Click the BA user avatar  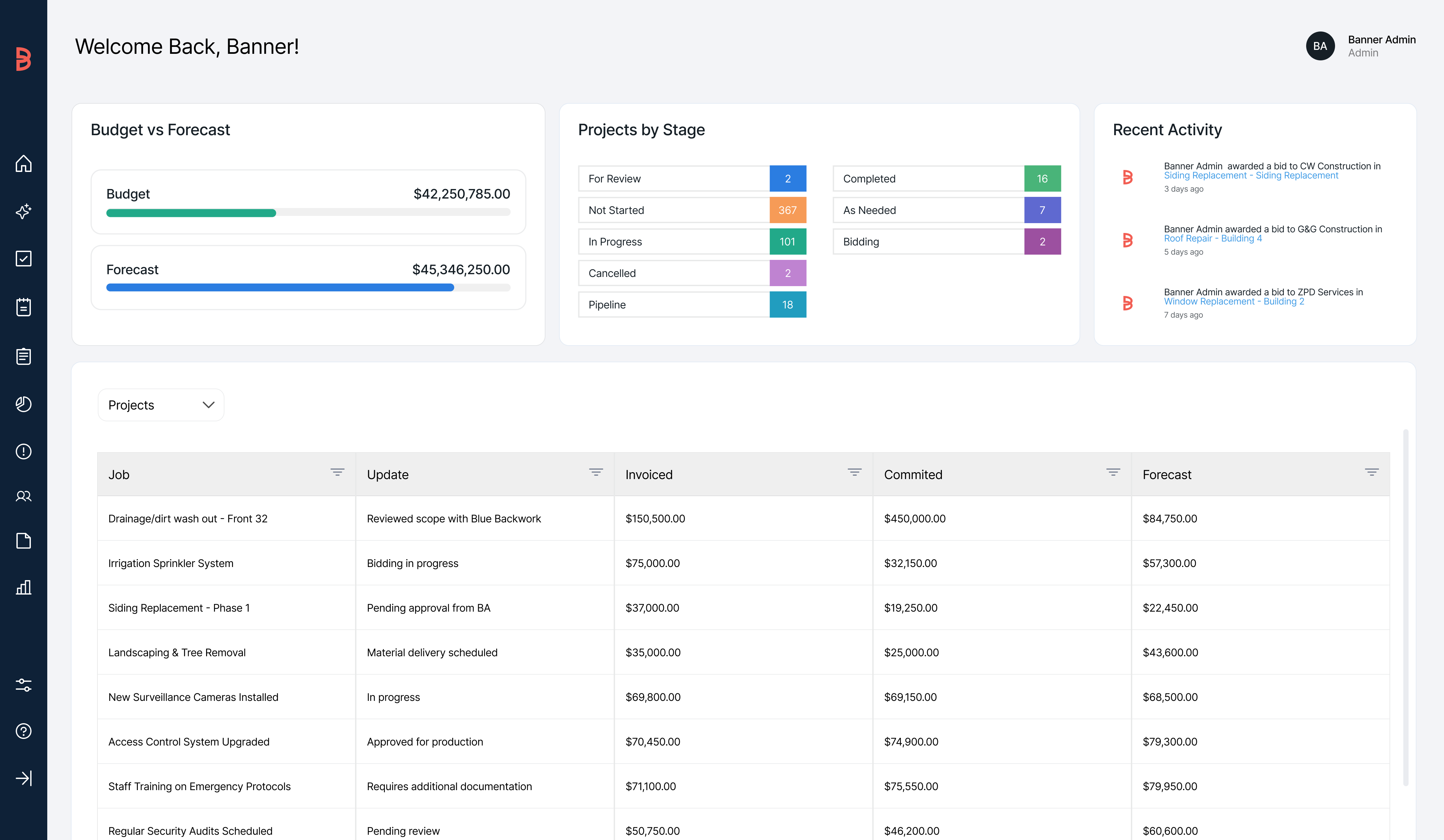[1320, 46]
